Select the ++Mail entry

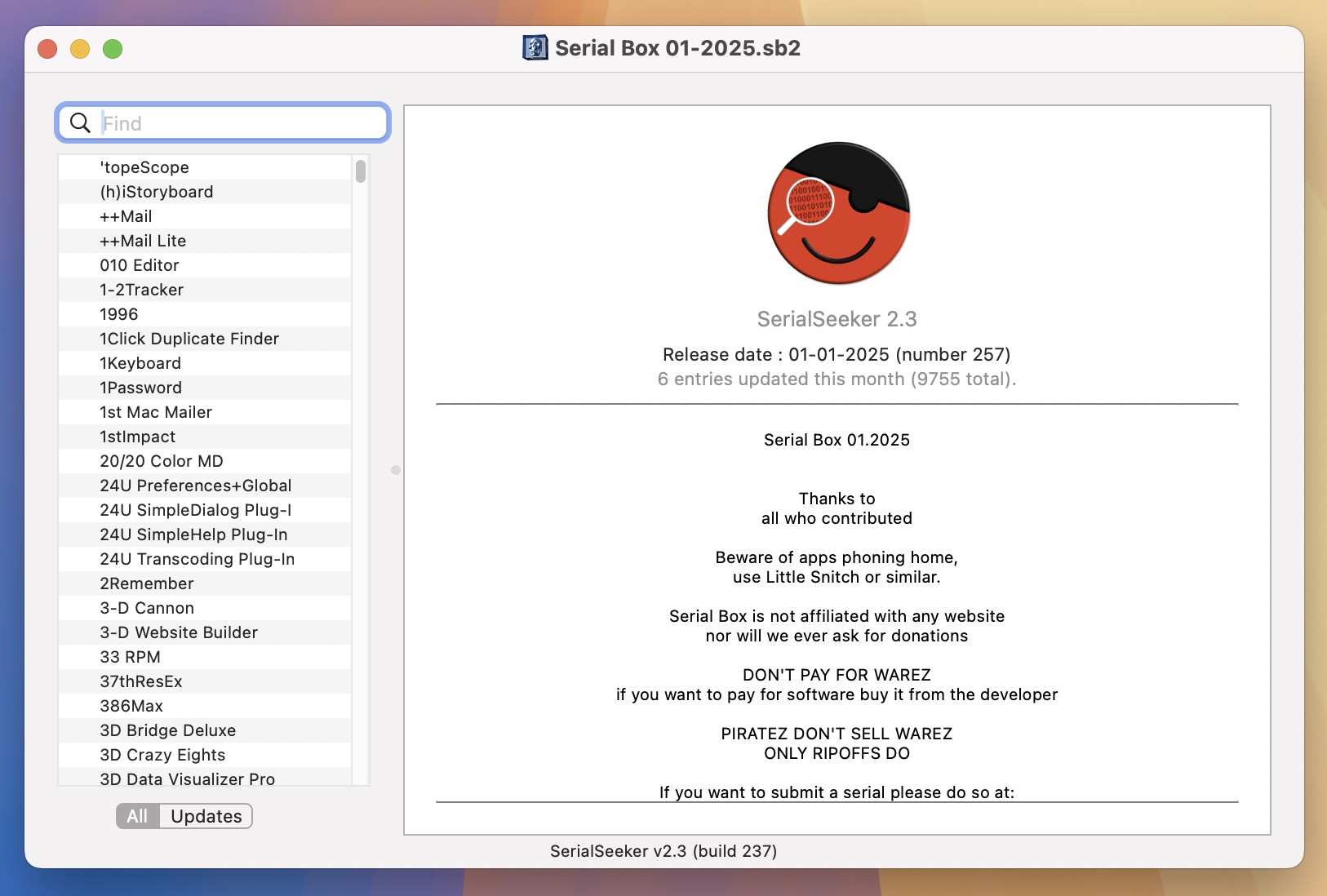point(205,216)
